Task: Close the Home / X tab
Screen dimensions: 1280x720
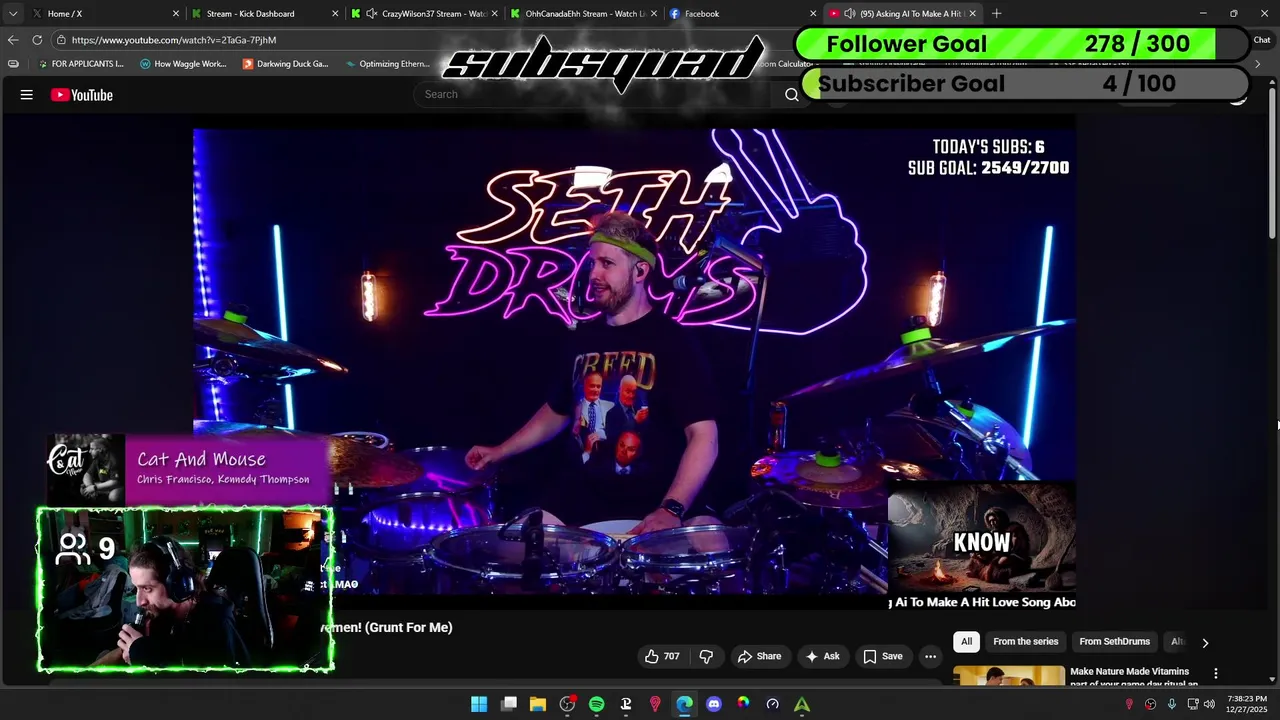Action: tap(176, 14)
